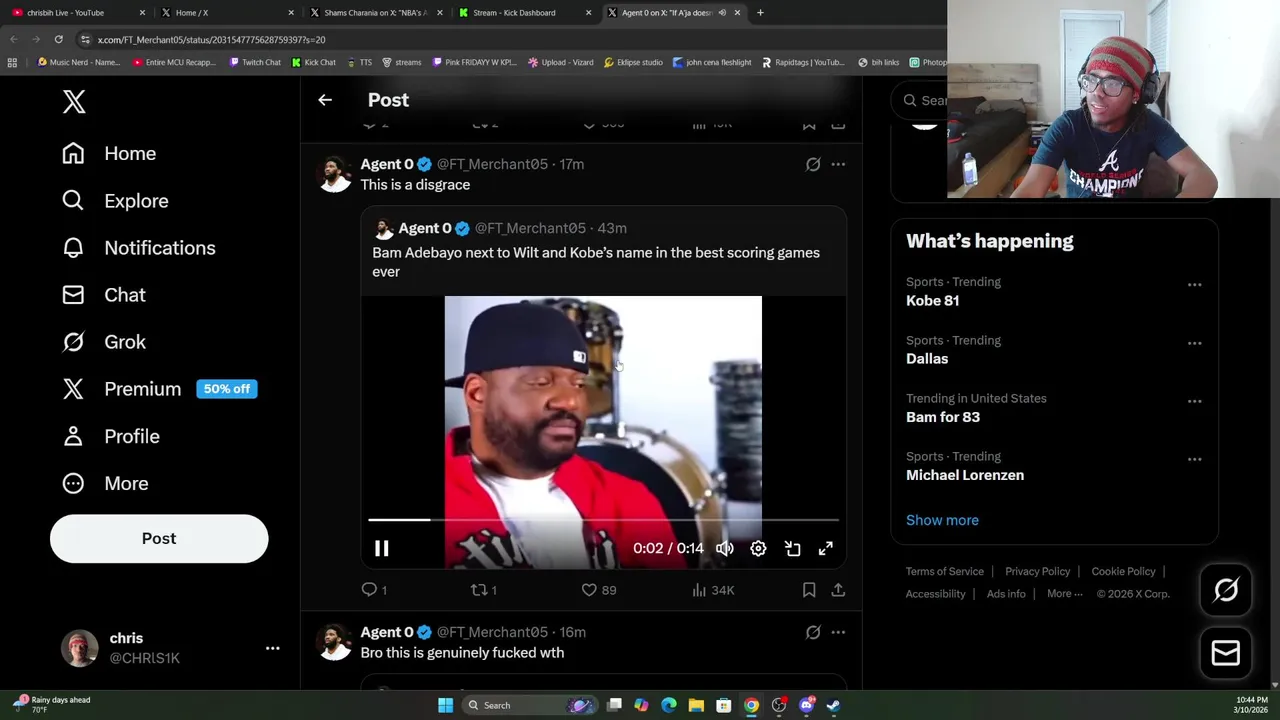Expand footer More options
Image resolution: width=1280 pixels, height=720 pixels.
[1065, 594]
